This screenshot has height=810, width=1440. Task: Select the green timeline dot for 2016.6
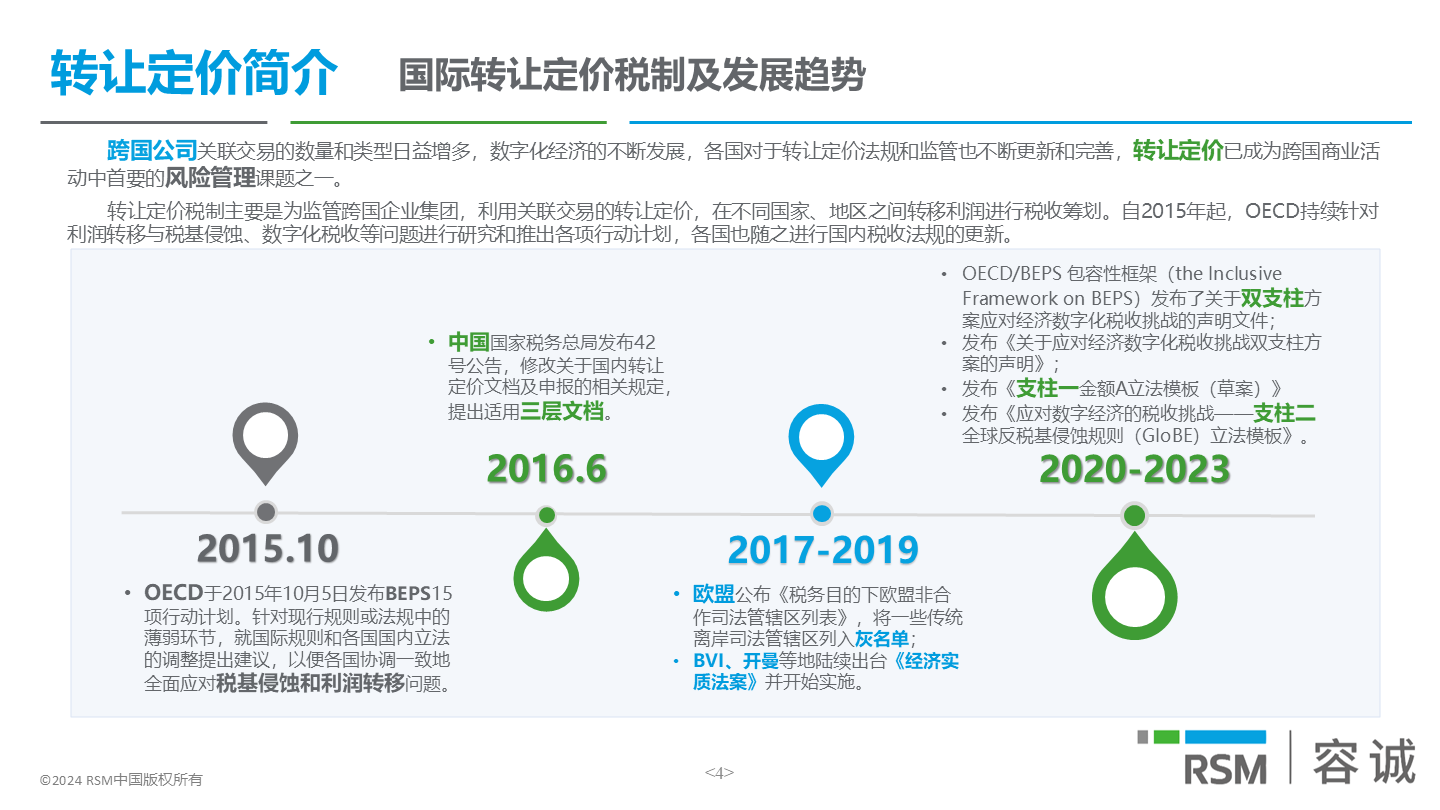[546, 515]
